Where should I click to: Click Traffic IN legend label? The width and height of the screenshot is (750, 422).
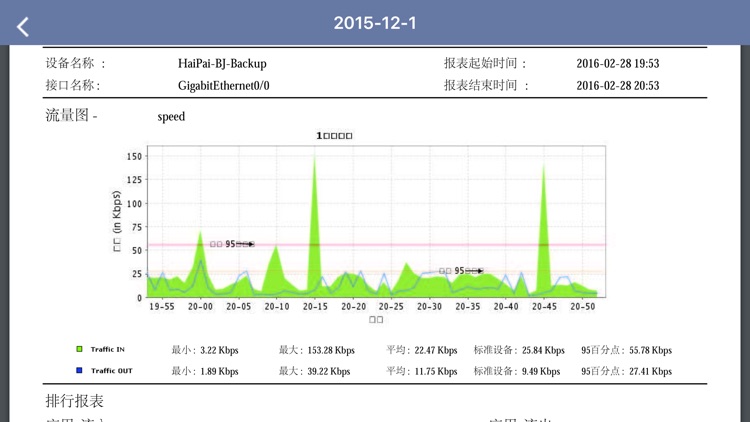[x=108, y=349]
